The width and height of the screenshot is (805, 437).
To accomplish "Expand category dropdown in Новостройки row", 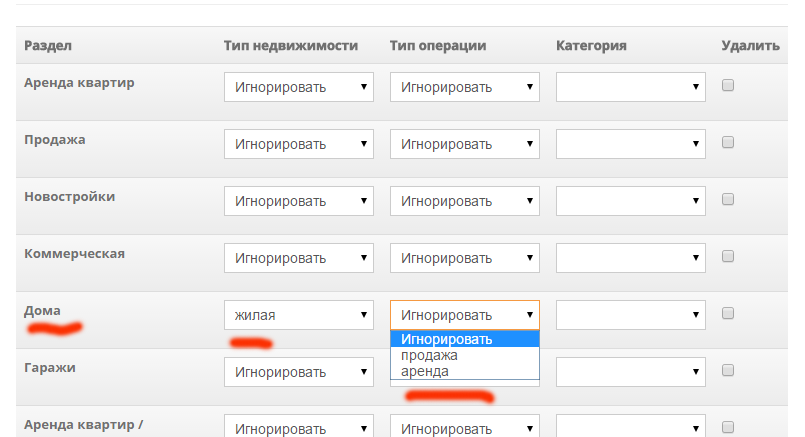I will coord(630,201).
